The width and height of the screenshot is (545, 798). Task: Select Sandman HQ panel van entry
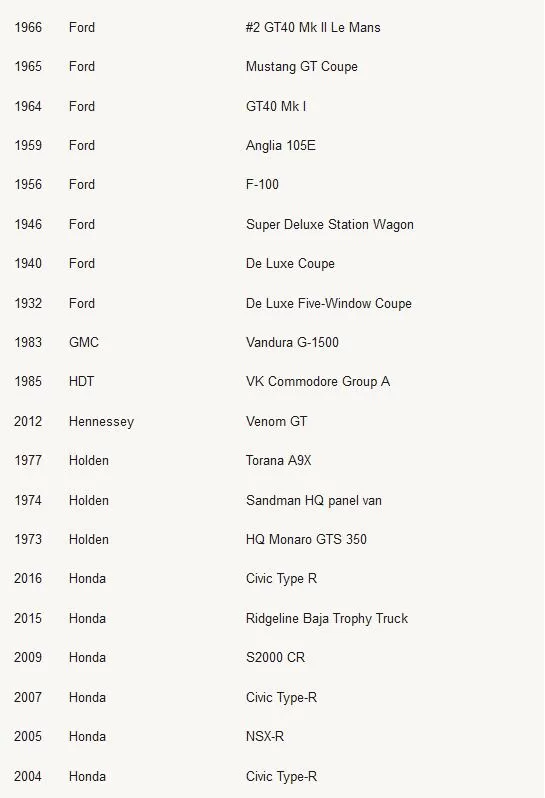[313, 500]
